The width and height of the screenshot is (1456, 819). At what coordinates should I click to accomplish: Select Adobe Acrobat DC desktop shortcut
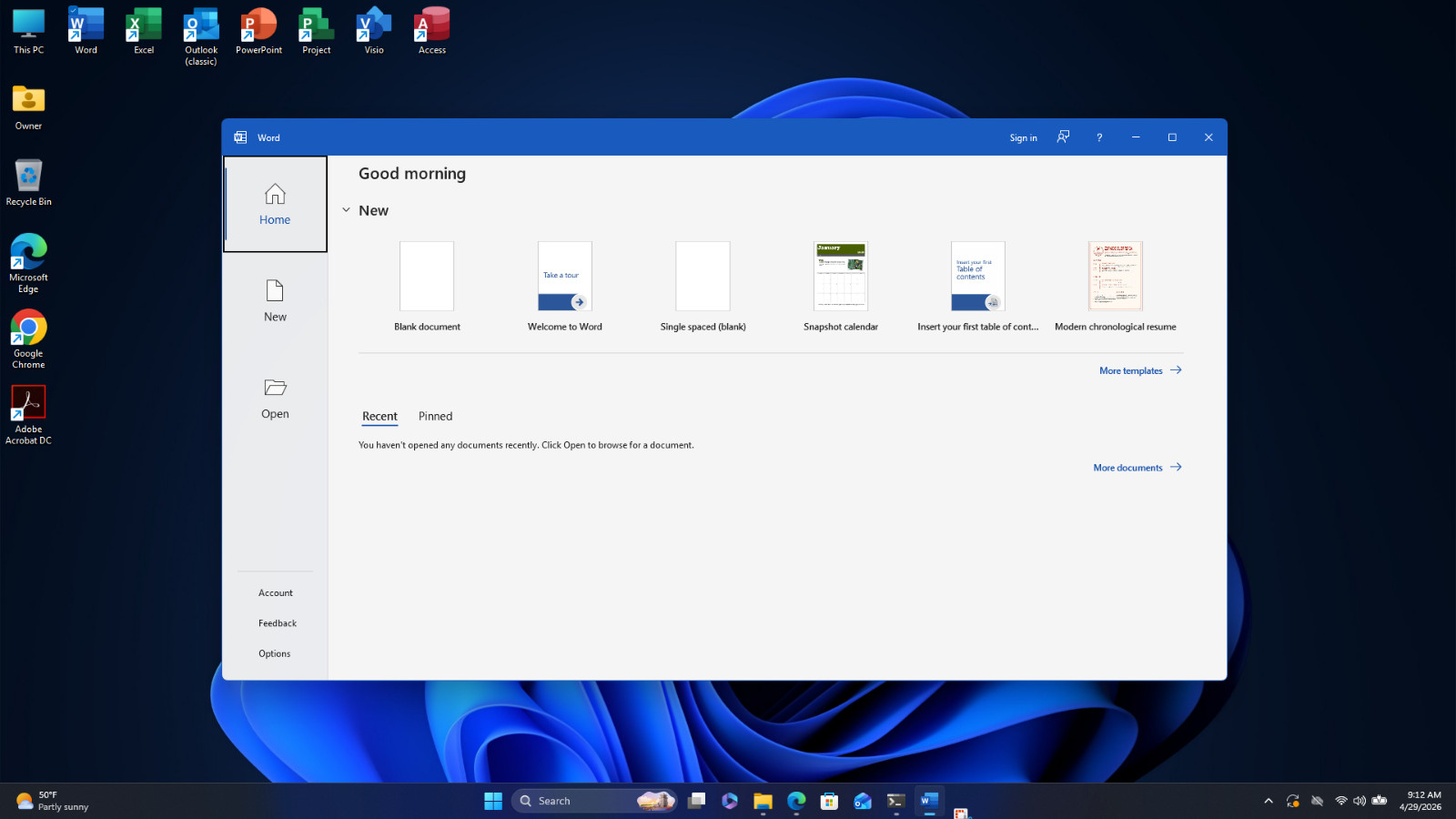tap(28, 415)
